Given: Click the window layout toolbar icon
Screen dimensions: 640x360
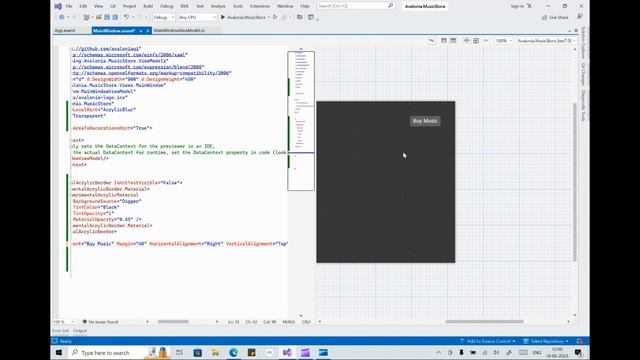Looking at the screenshot, I should [311, 17].
